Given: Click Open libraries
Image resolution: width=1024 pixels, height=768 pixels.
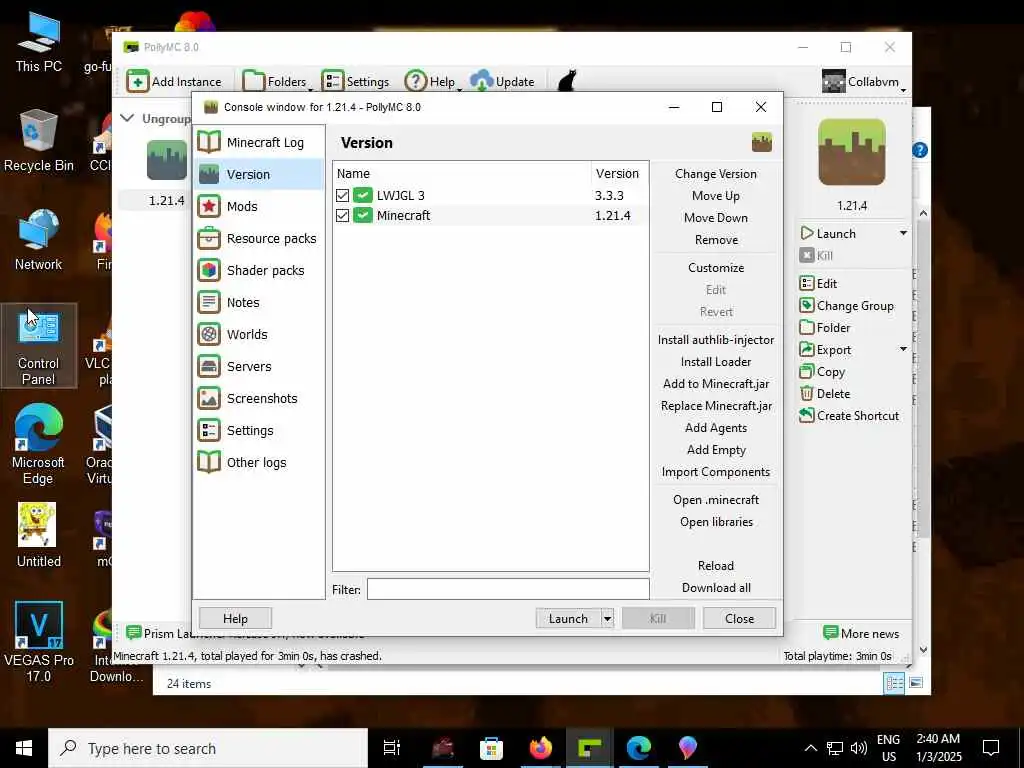Looking at the screenshot, I should tap(716, 522).
